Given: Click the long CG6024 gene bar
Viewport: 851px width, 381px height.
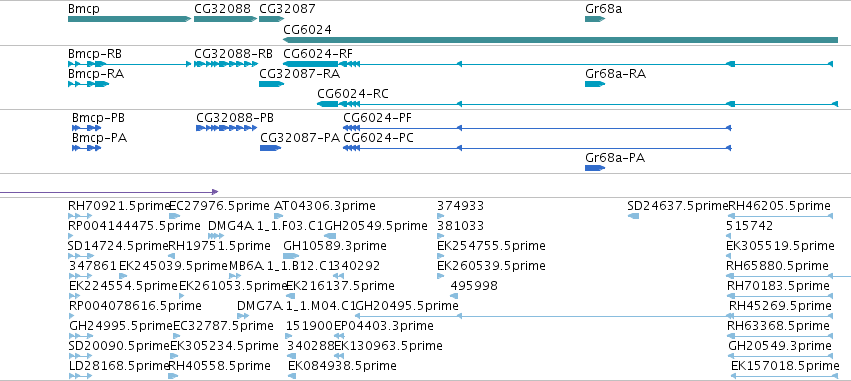Looking at the screenshot, I should coord(561,40).
